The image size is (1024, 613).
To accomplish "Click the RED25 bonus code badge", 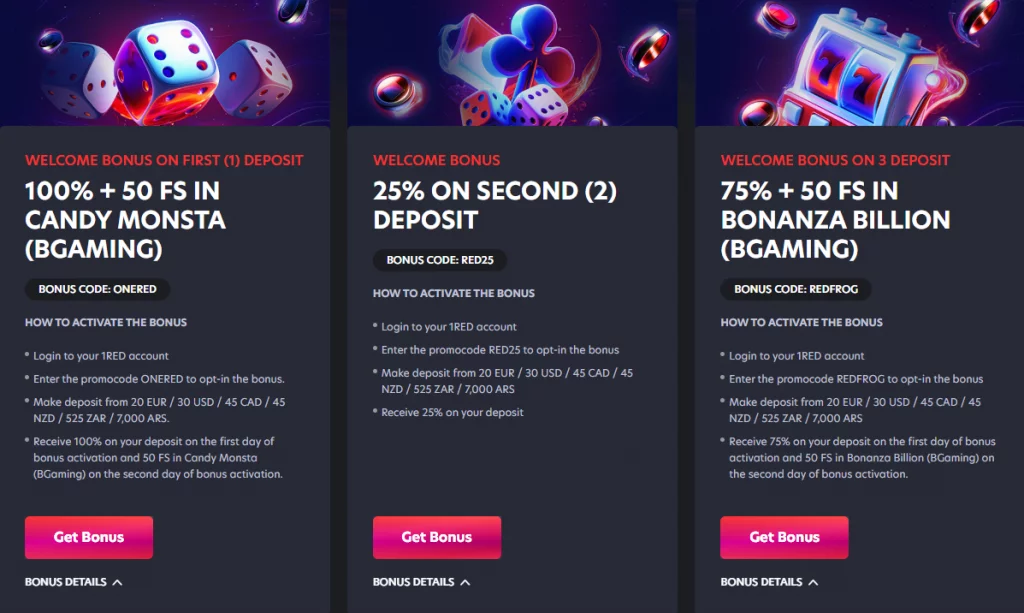I will [440, 260].
